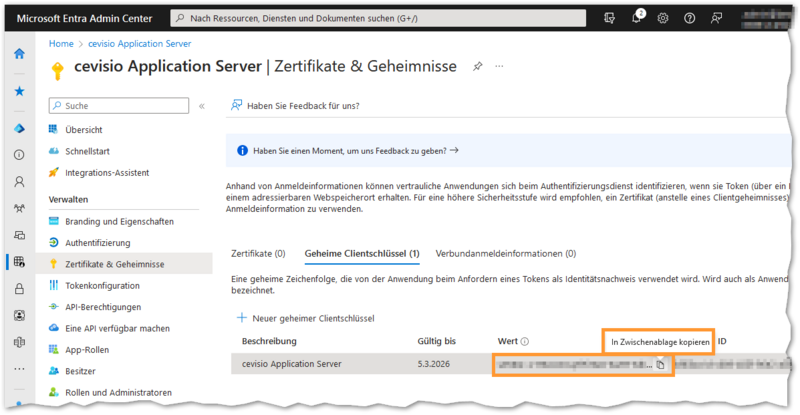Click the expiry date 5.3.2026
Viewport: 800px width, 415px height.
tap(434, 364)
